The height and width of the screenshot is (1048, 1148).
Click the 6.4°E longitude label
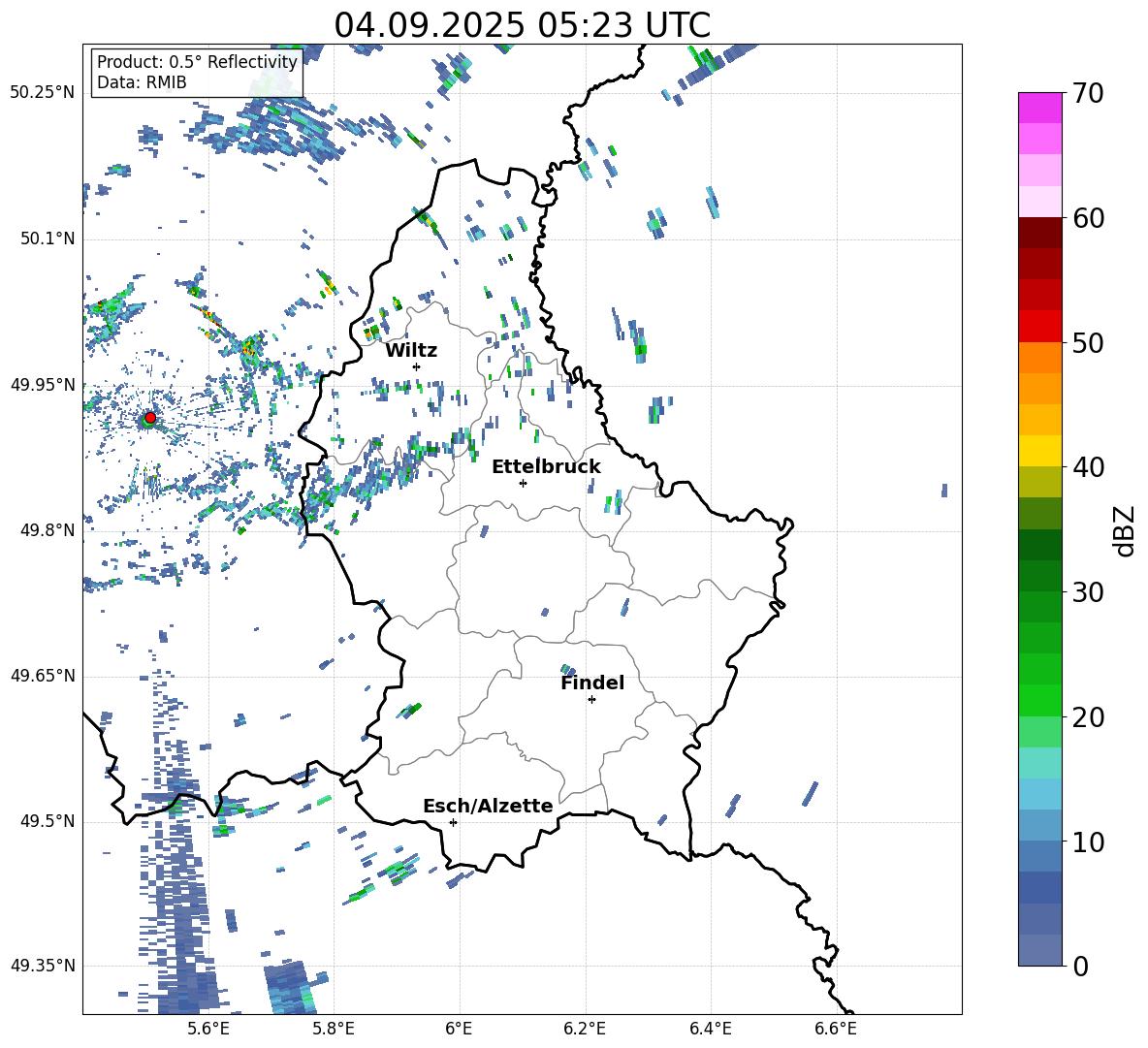point(711,1029)
